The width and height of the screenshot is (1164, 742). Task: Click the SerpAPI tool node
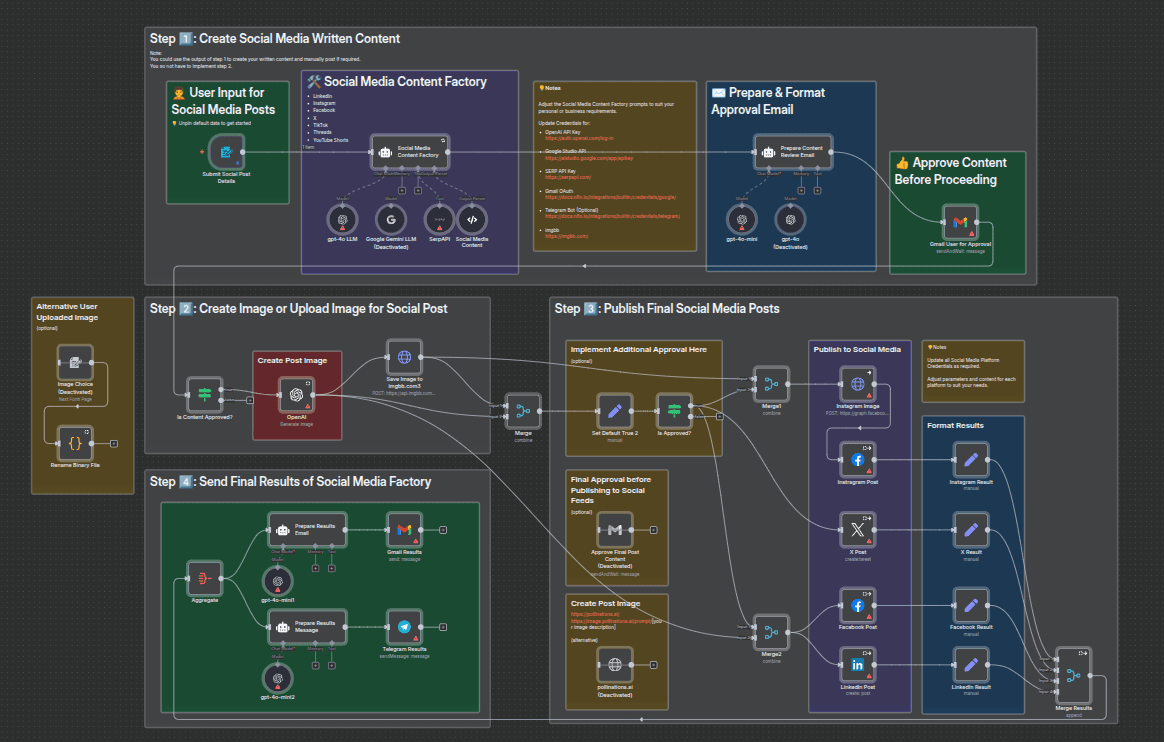[x=436, y=219]
